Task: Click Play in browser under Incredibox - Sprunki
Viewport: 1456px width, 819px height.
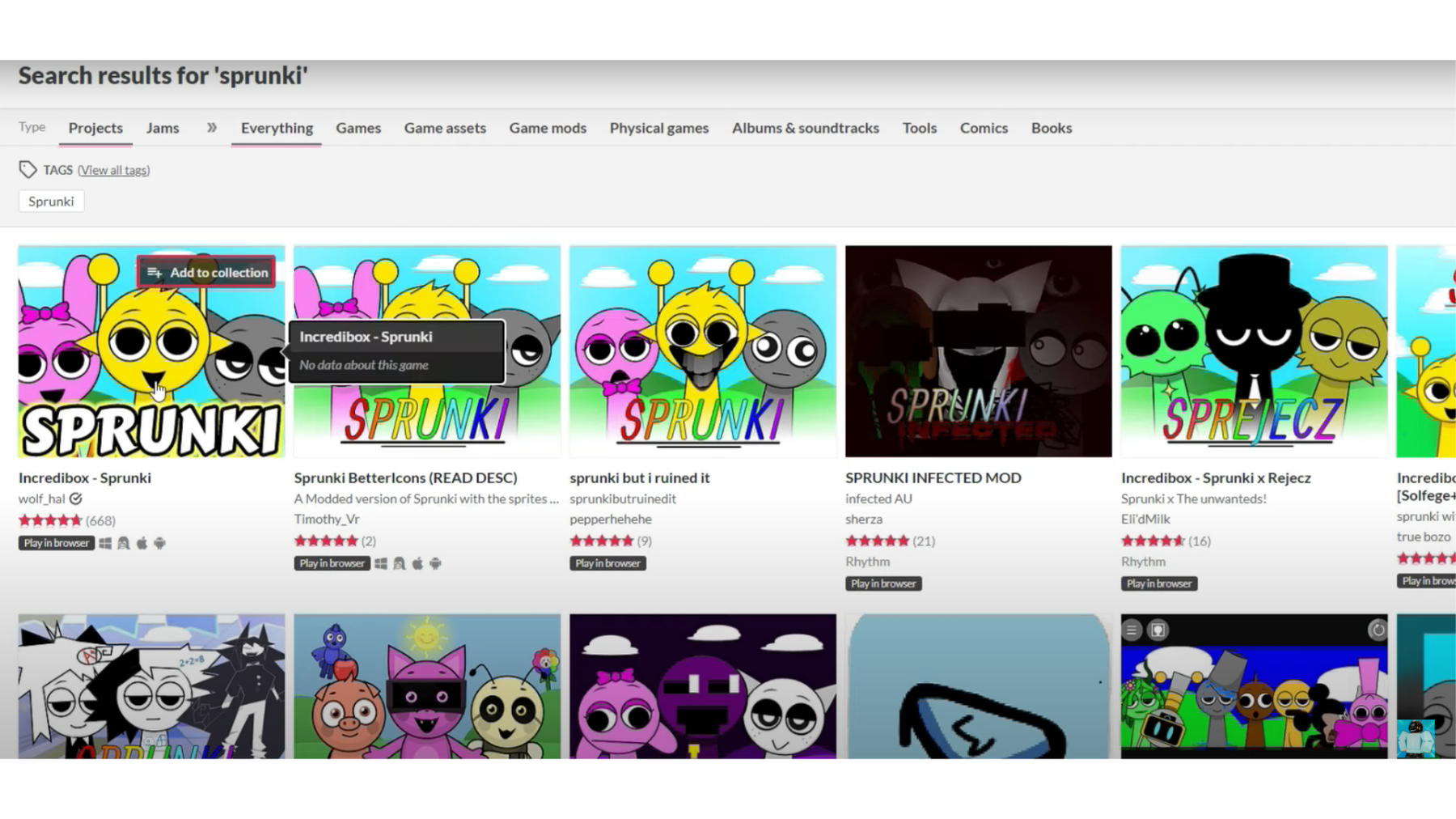Action: point(57,543)
